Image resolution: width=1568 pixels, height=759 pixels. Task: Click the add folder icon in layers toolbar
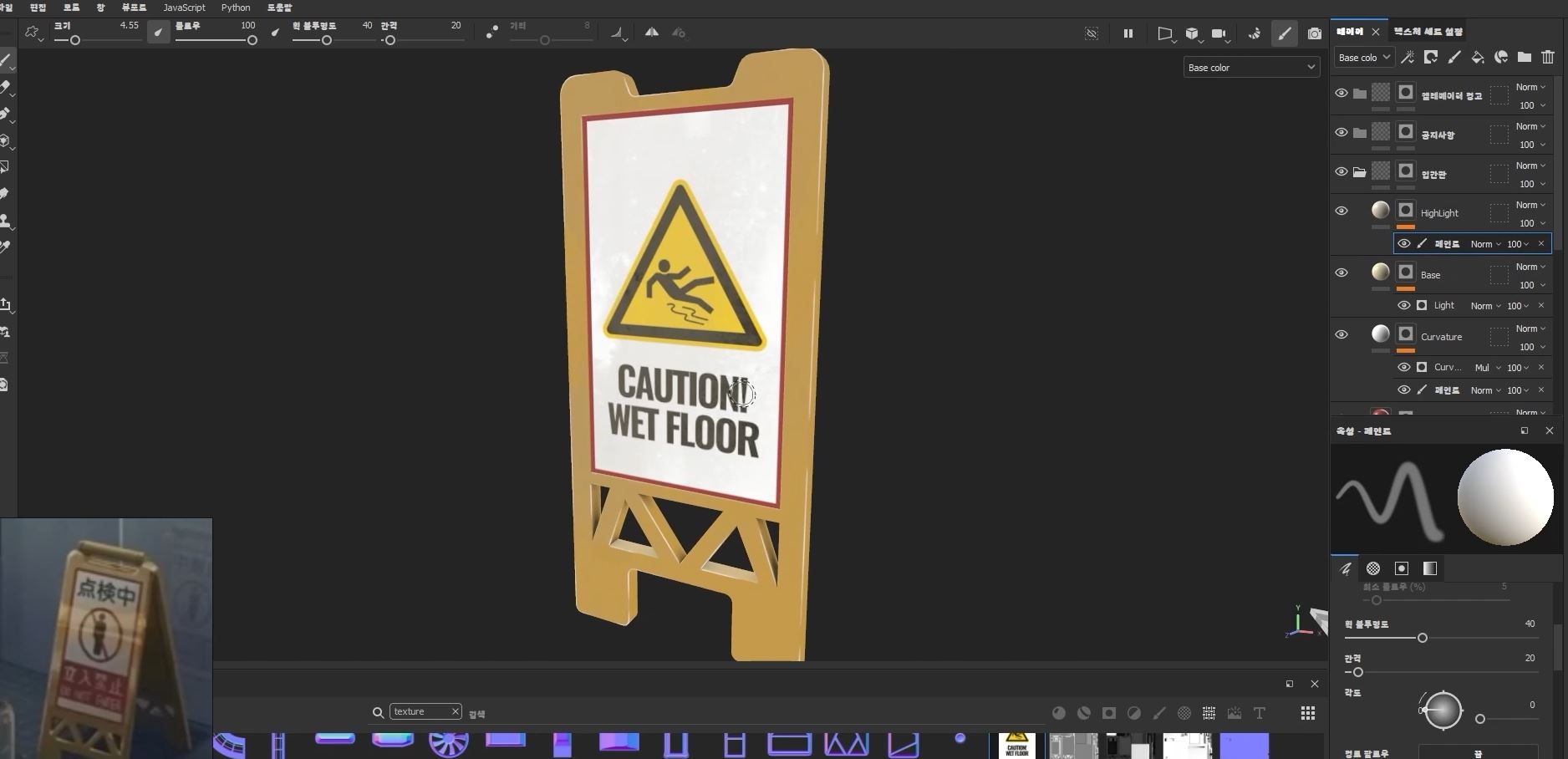tap(1525, 57)
